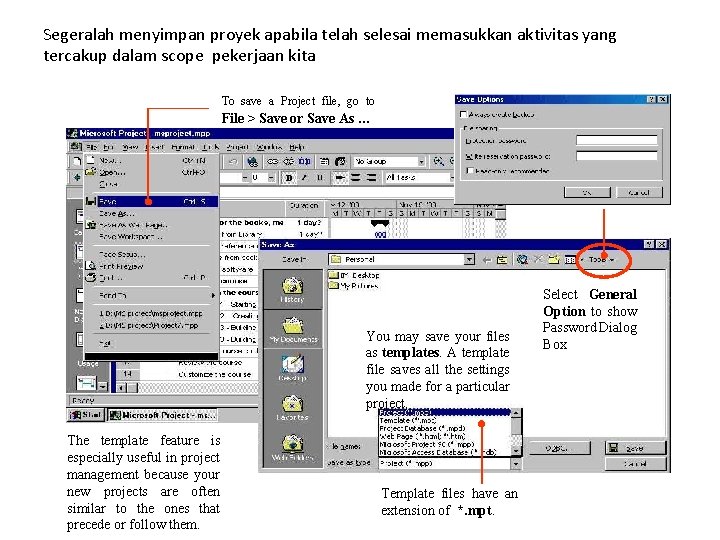
Task: Toggle Bold formatting button
Action: click(x=289, y=178)
